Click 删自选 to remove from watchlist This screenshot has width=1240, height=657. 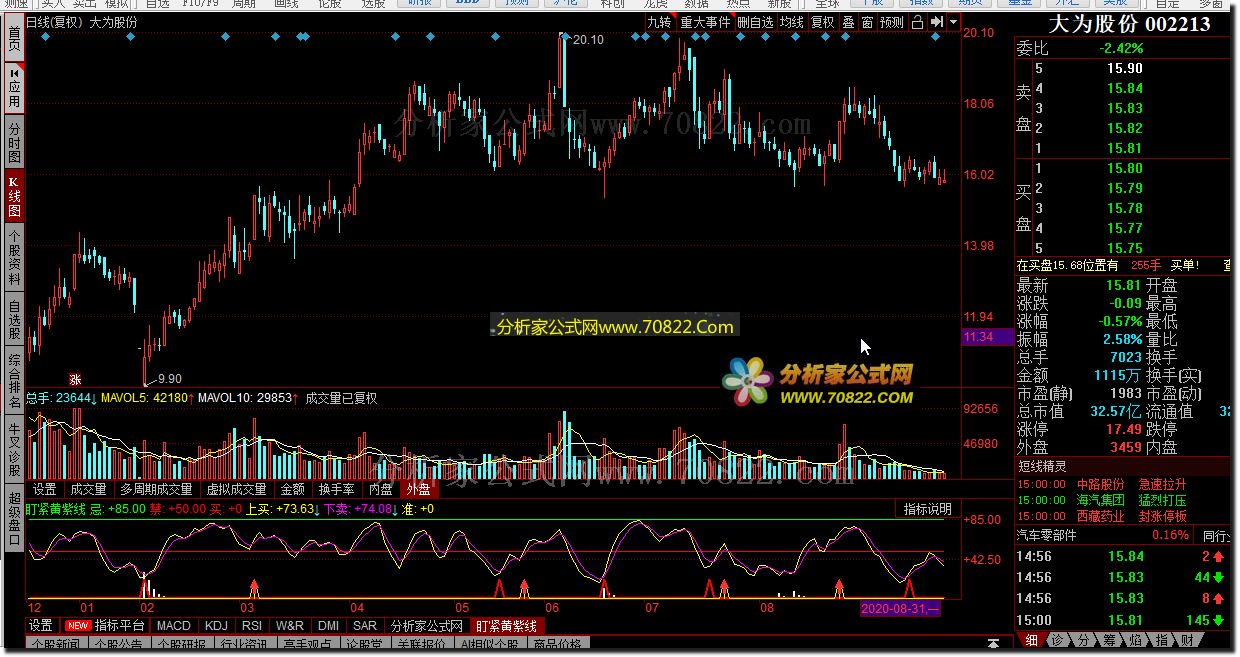click(x=756, y=22)
